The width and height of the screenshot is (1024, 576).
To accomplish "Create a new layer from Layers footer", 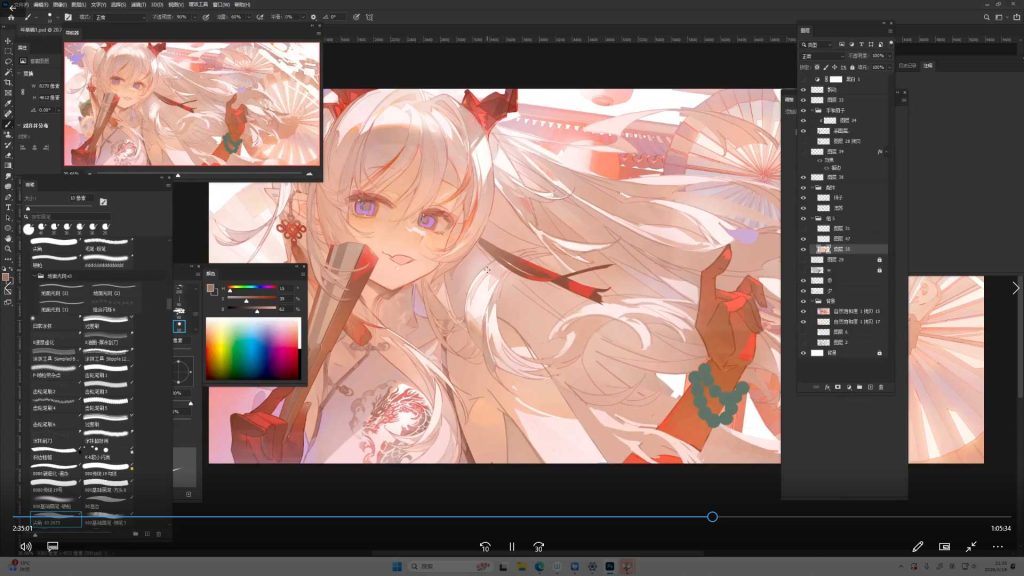I will click(870, 387).
